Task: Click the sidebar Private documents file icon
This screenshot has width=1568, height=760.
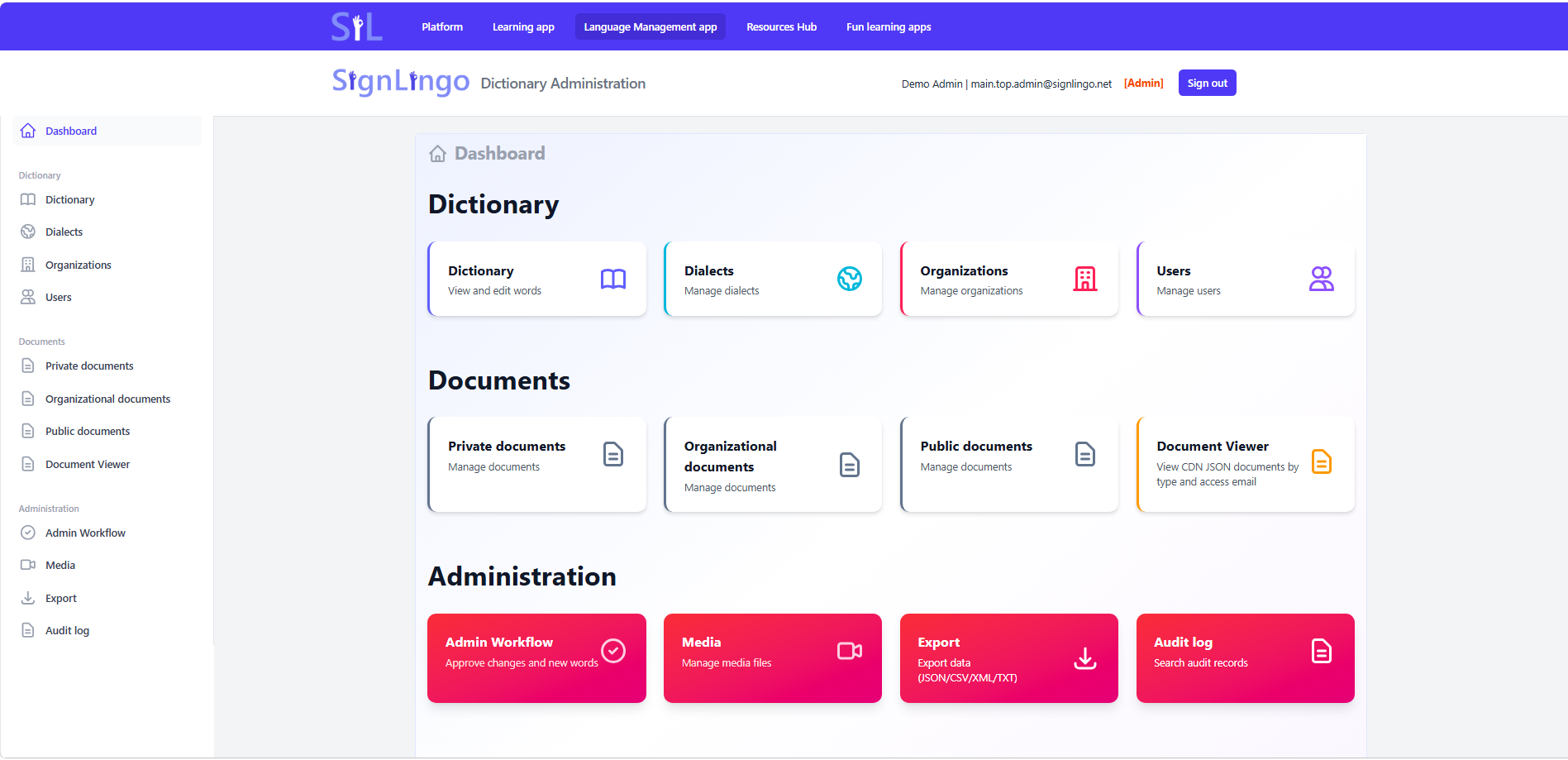Action: 28,366
